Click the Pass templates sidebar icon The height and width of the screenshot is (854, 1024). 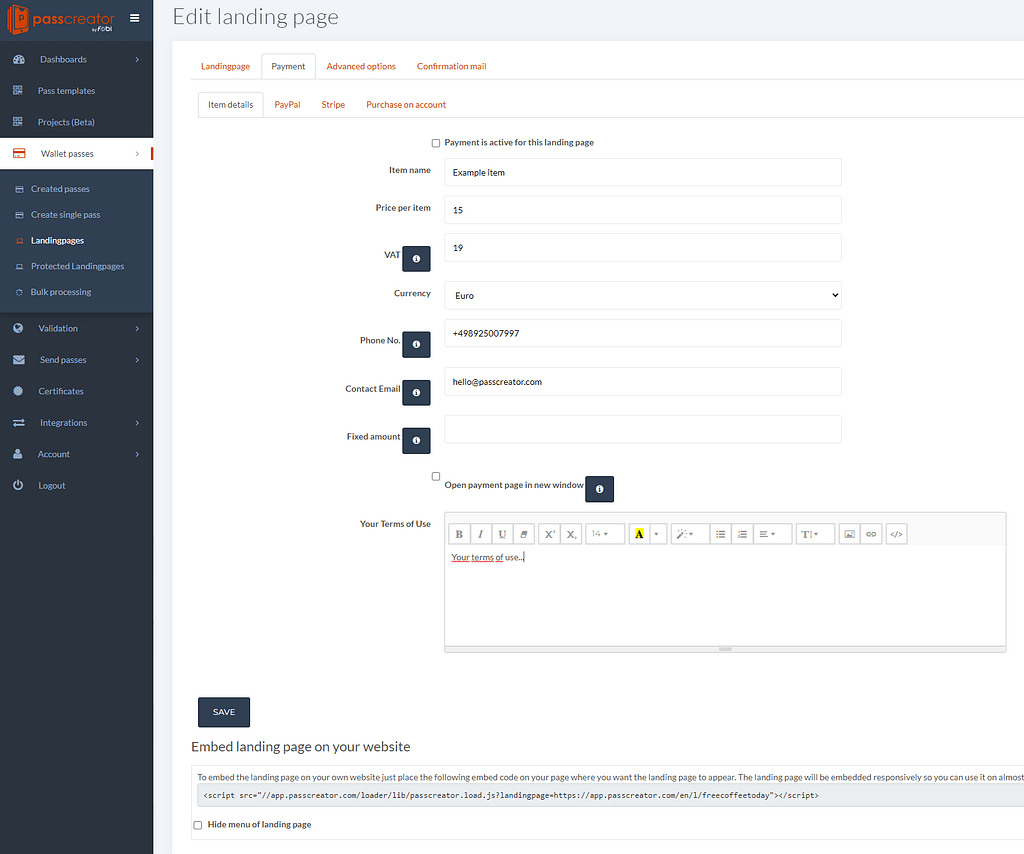[18, 90]
